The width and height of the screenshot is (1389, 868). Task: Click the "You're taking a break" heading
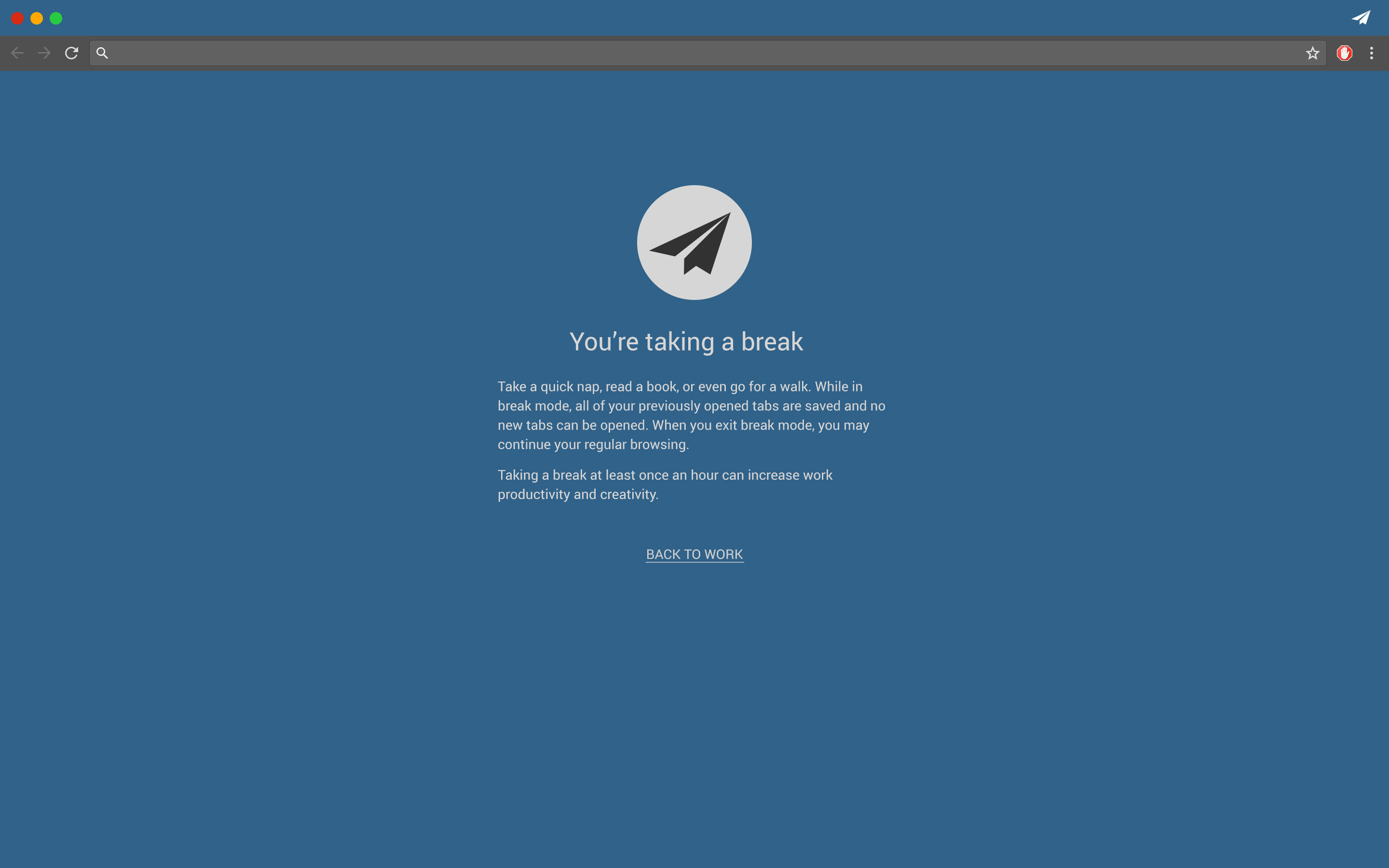coord(686,342)
